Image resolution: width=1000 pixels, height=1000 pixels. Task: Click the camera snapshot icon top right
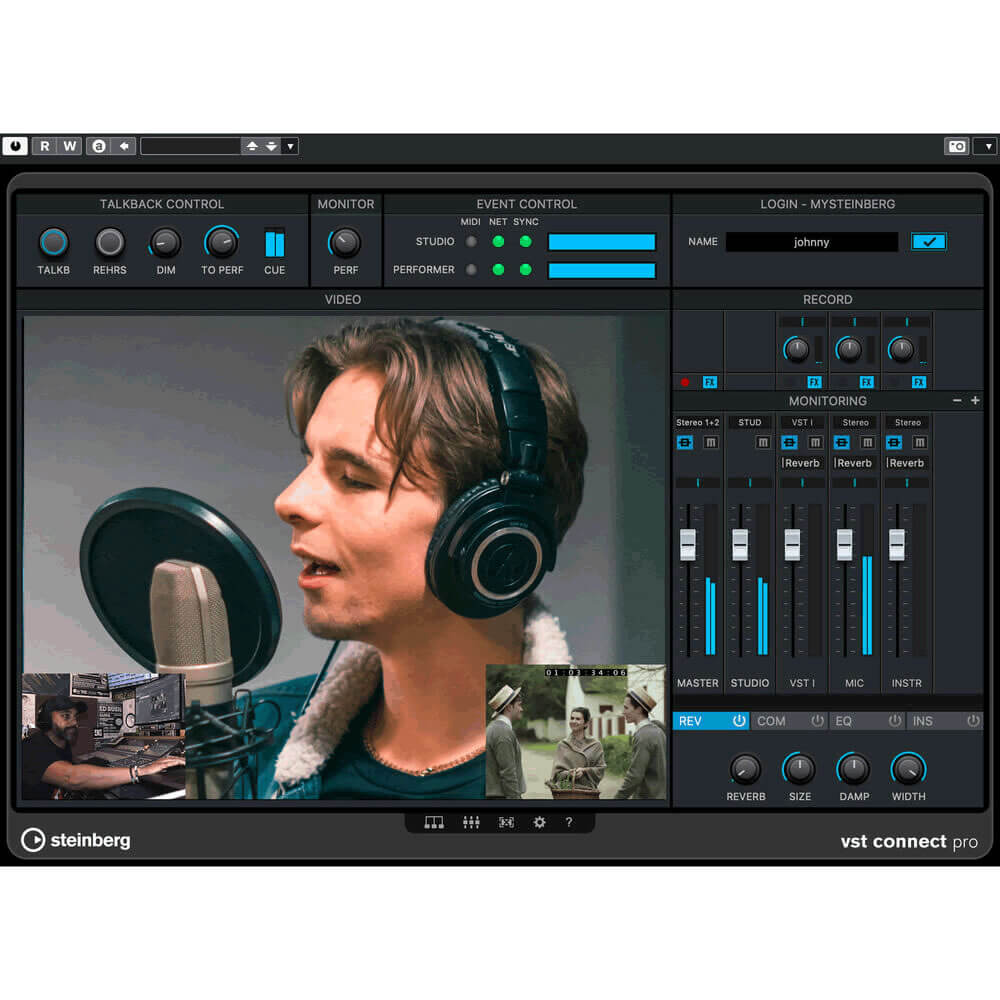(957, 145)
